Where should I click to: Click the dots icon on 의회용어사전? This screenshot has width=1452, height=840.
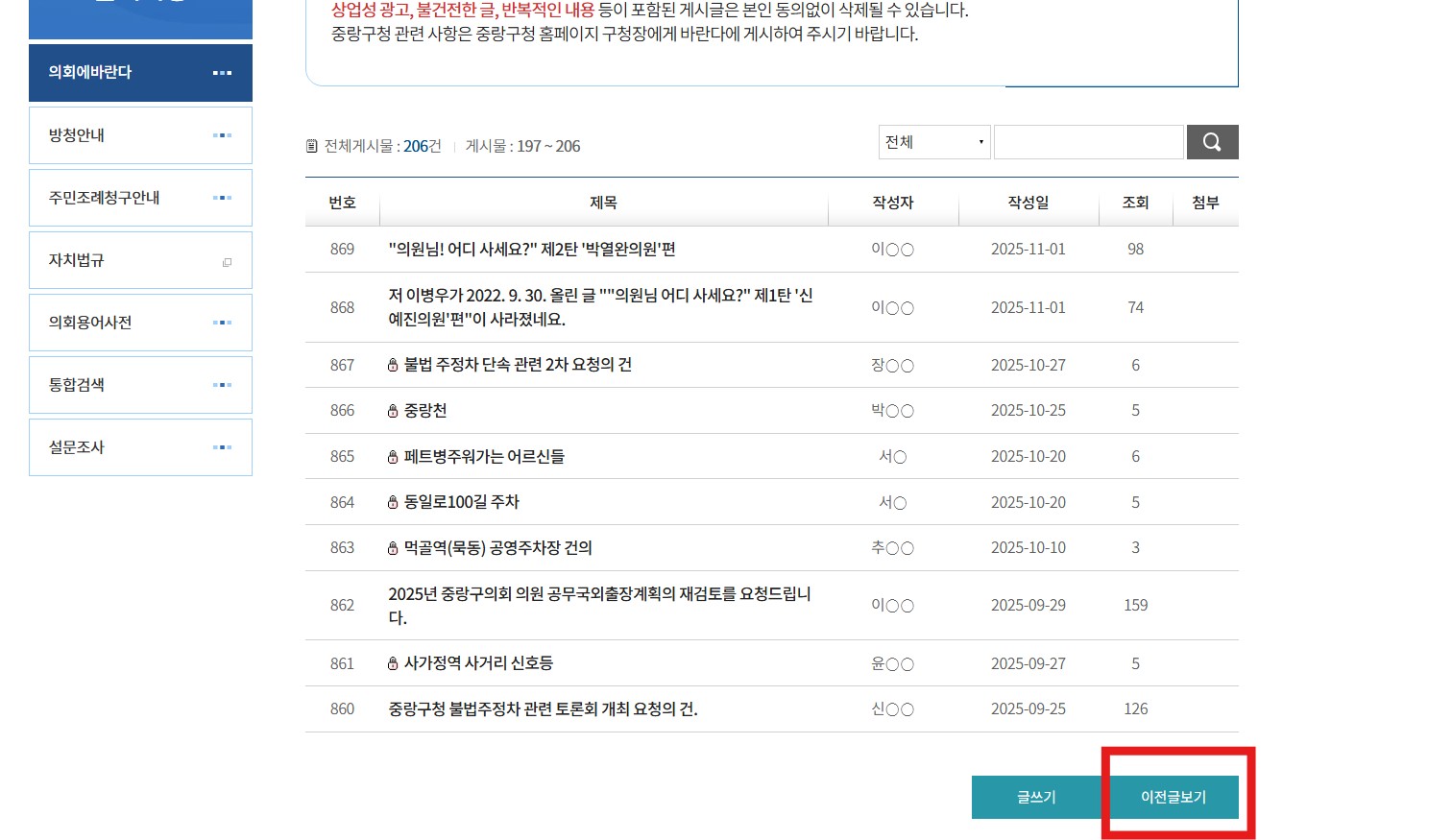tap(222, 323)
